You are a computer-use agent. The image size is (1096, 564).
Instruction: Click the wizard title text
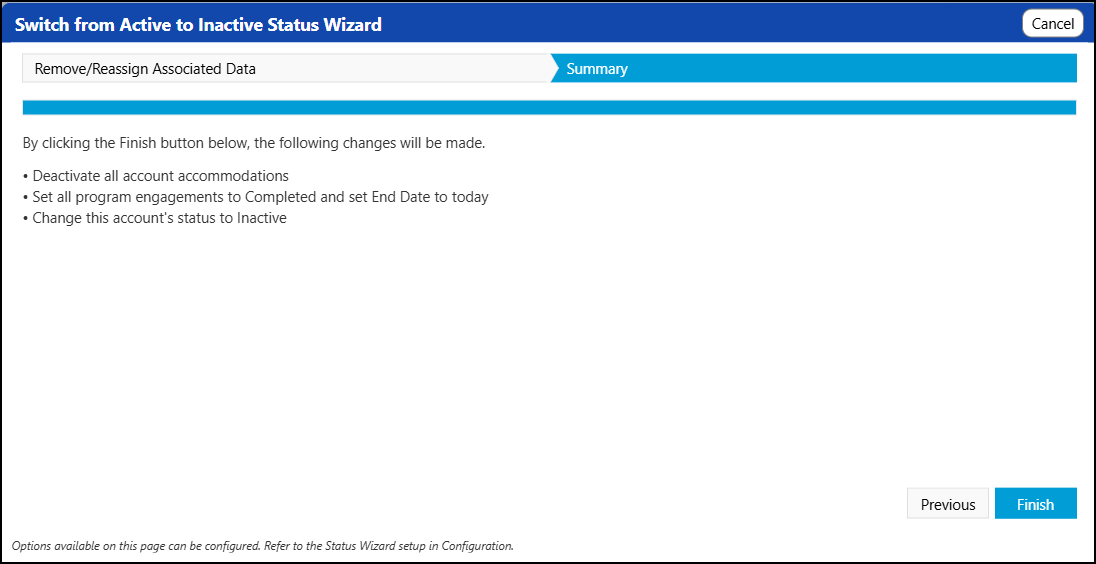pyautogui.click(x=199, y=24)
